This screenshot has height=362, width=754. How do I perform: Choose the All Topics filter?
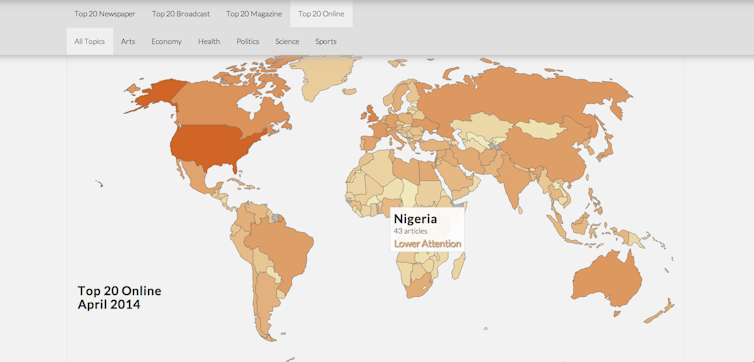(x=89, y=41)
